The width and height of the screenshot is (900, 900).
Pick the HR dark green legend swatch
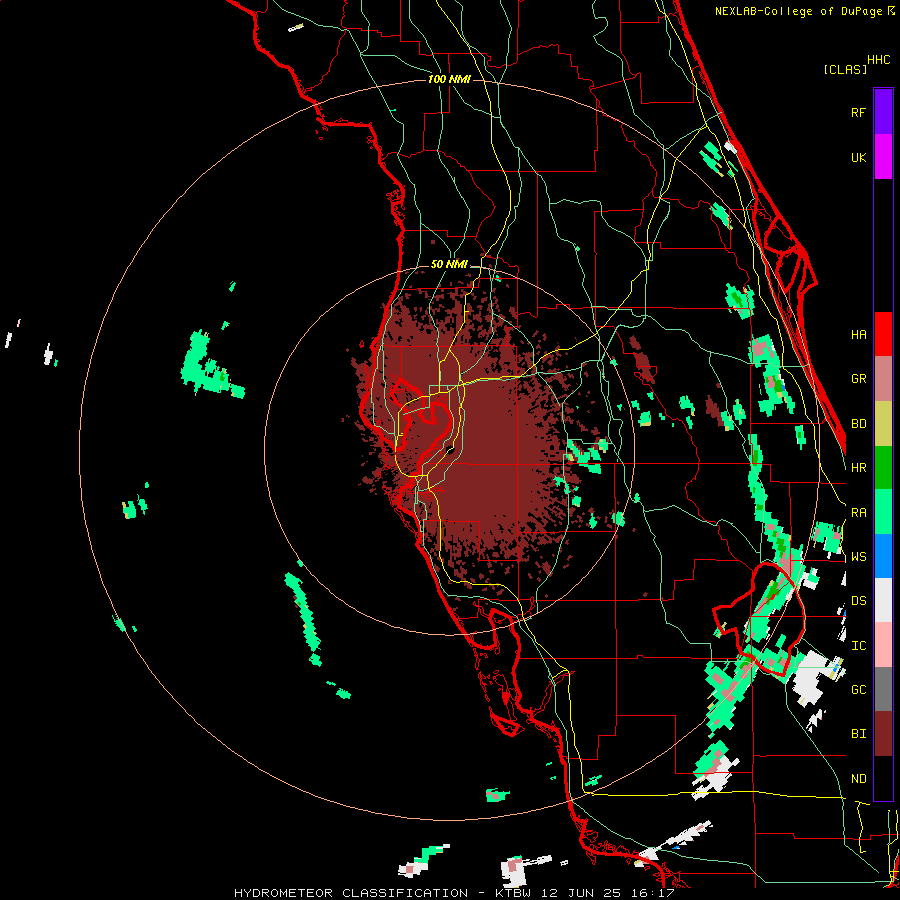883,468
